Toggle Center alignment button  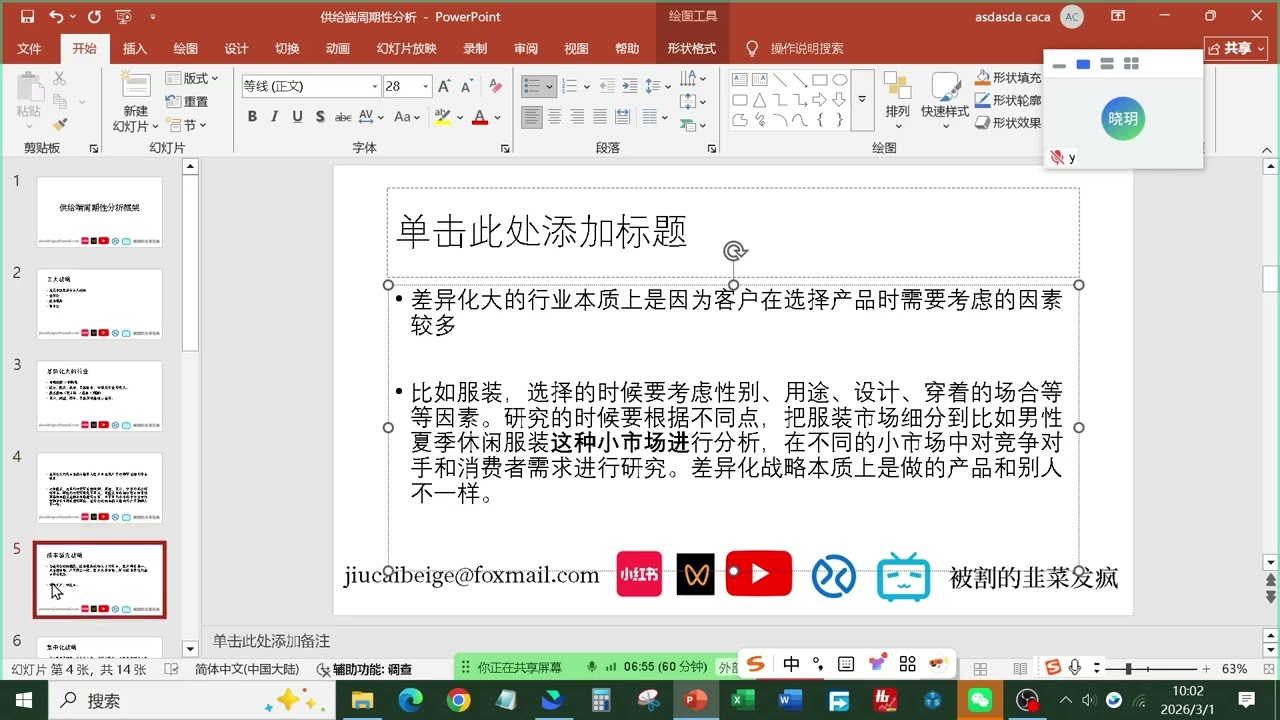point(555,117)
